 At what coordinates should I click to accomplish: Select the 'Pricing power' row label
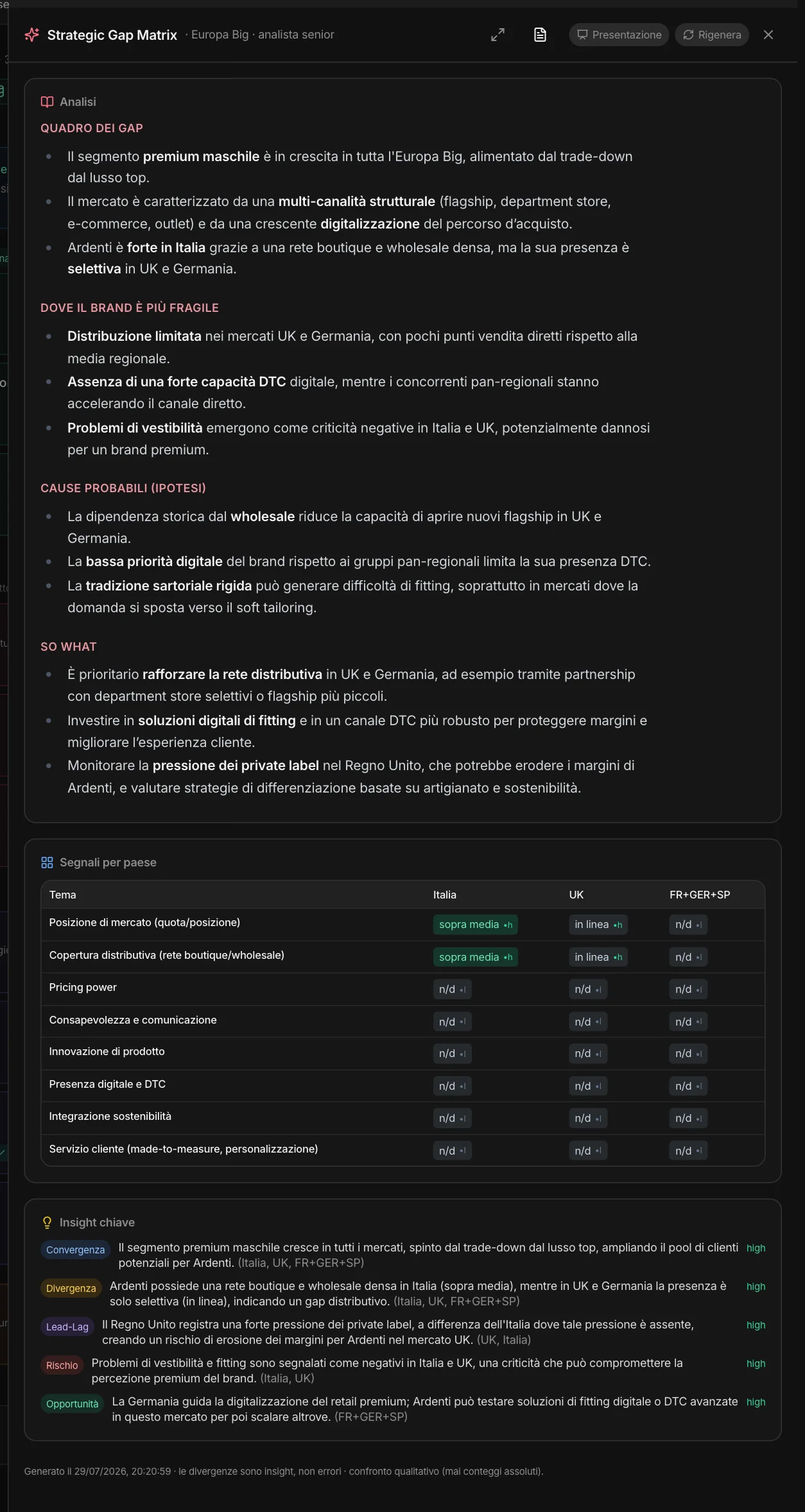[x=83, y=987]
